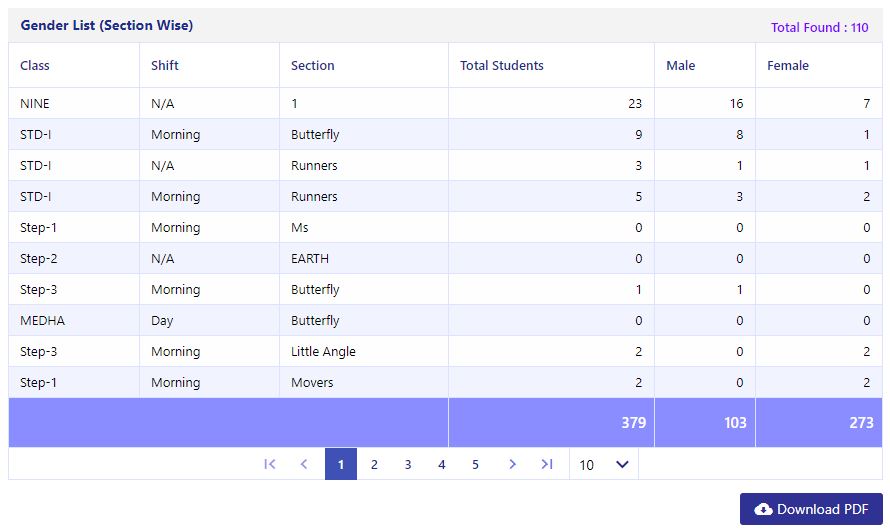Select current page 1 button
This screenshot has width=890, height=530.
pyautogui.click(x=341, y=464)
